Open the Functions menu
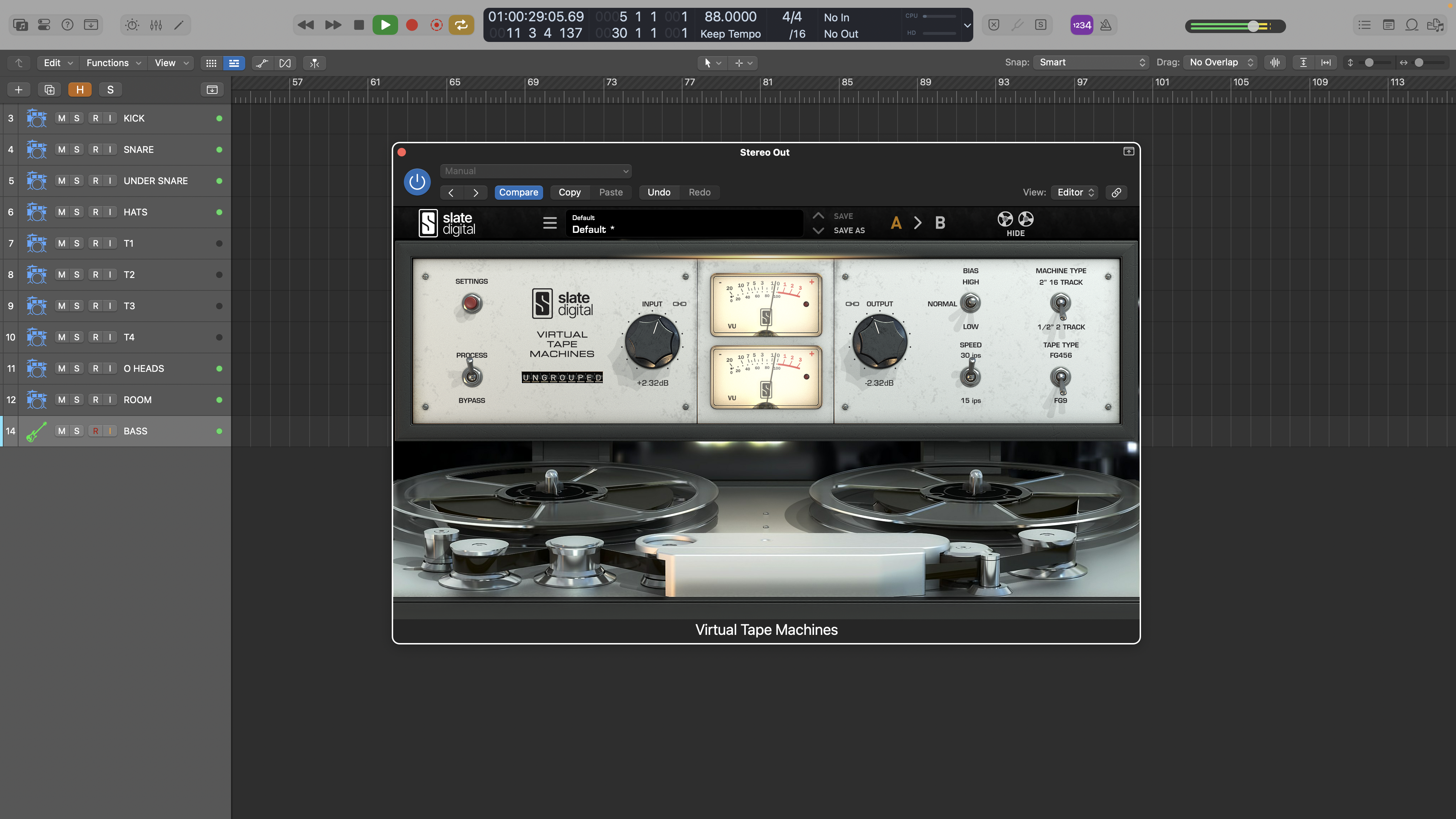The image size is (1456, 819). pyautogui.click(x=113, y=63)
